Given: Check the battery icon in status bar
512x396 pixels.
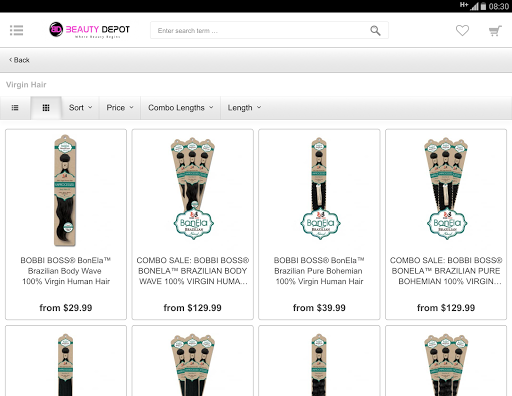Looking at the screenshot, I should pyautogui.click(x=483, y=6).
